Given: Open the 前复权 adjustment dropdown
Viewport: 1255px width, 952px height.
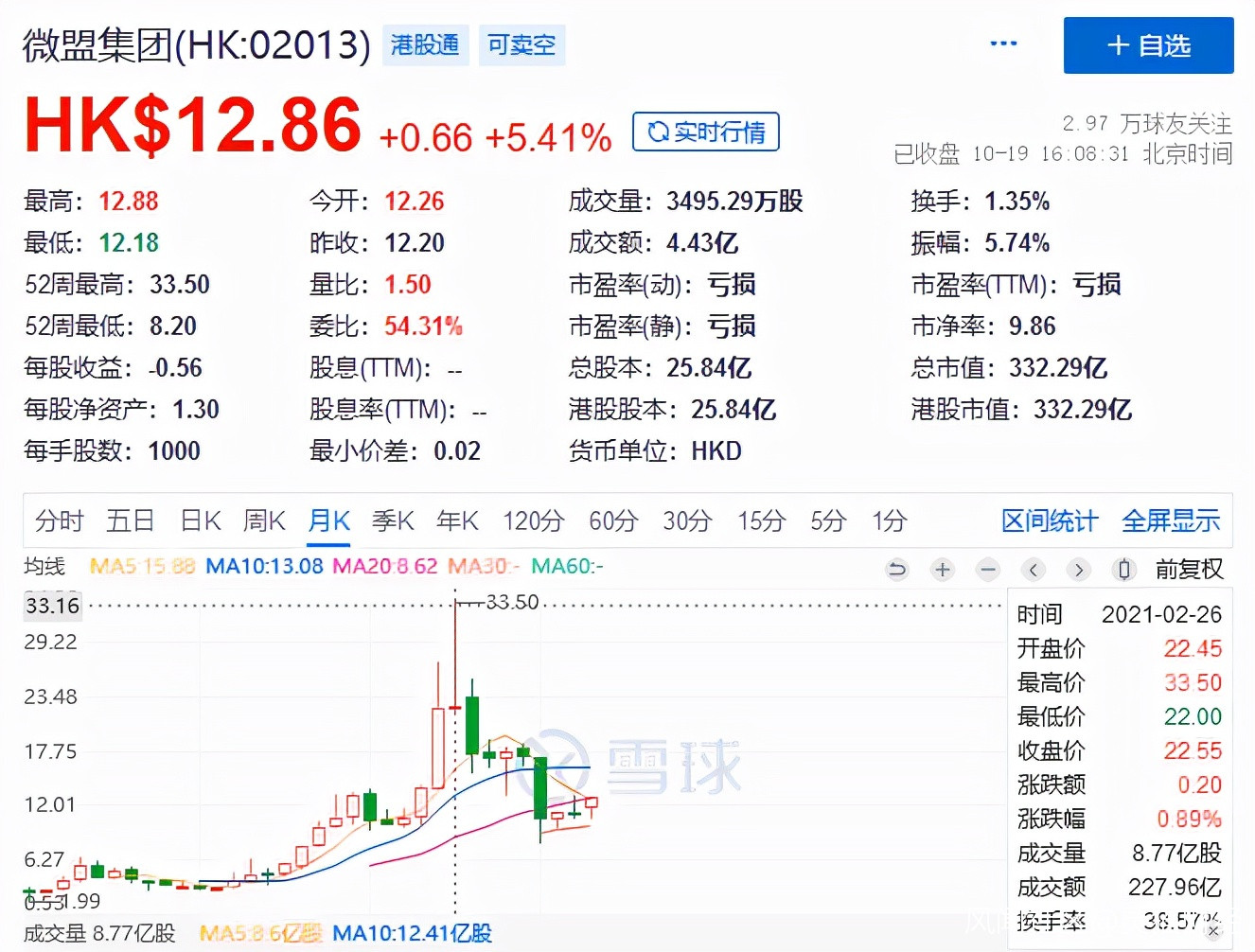Looking at the screenshot, I should point(1189,570).
